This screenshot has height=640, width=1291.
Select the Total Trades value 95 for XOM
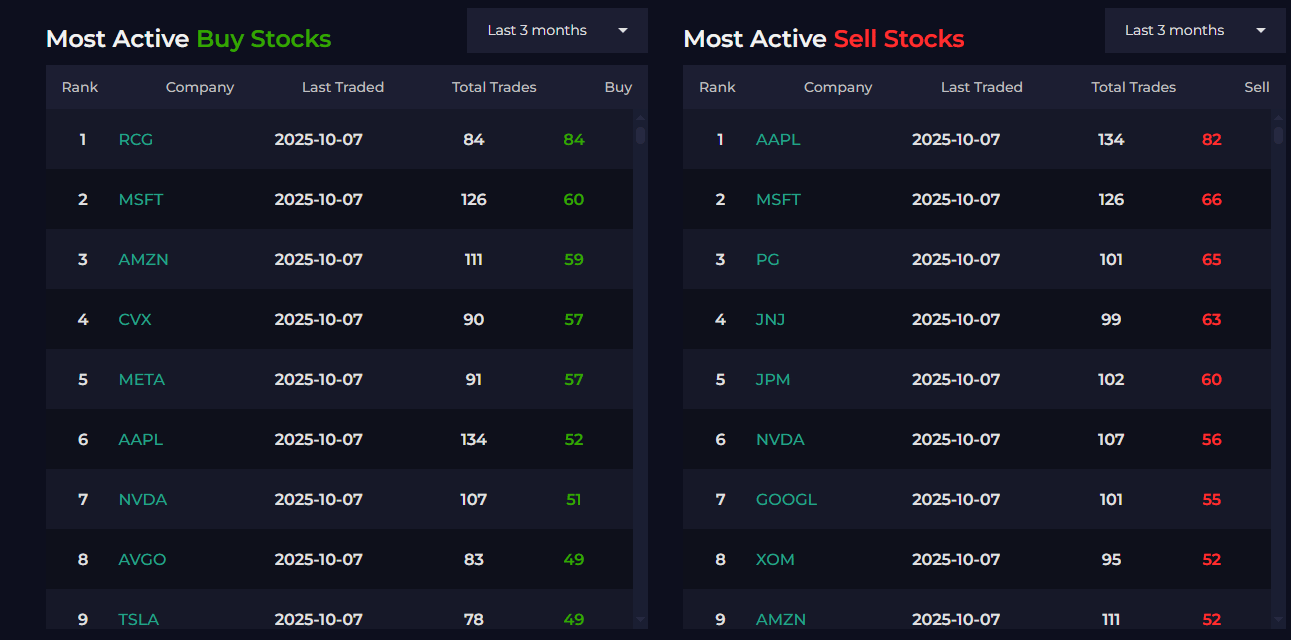[1111, 559]
